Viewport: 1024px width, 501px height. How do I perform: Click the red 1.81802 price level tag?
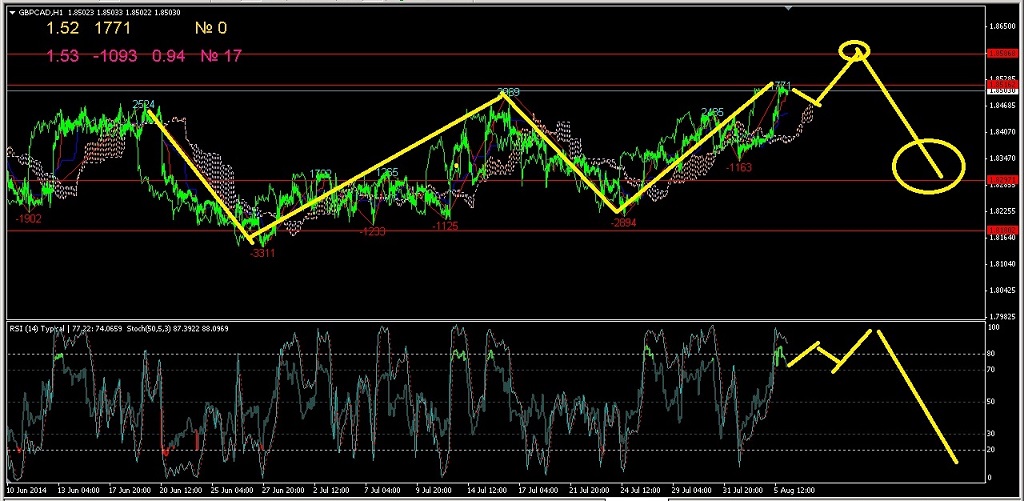[x=1003, y=230]
